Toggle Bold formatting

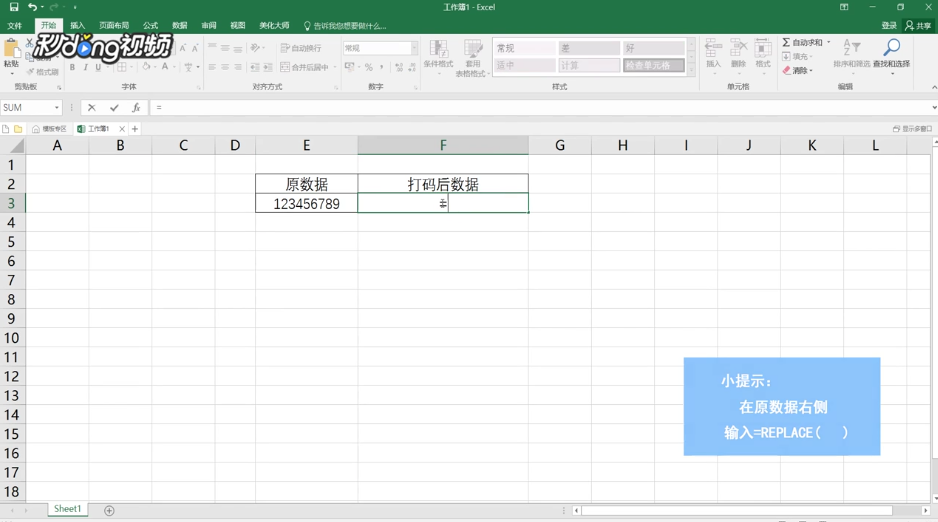(x=72, y=67)
